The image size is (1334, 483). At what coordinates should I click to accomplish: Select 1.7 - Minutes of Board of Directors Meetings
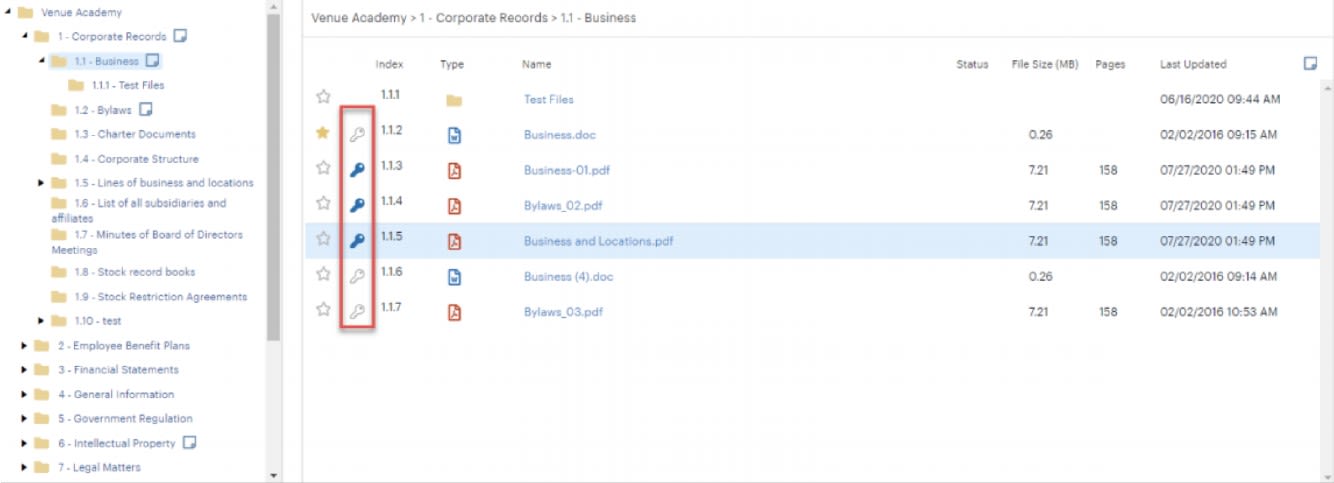click(x=147, y=242)
